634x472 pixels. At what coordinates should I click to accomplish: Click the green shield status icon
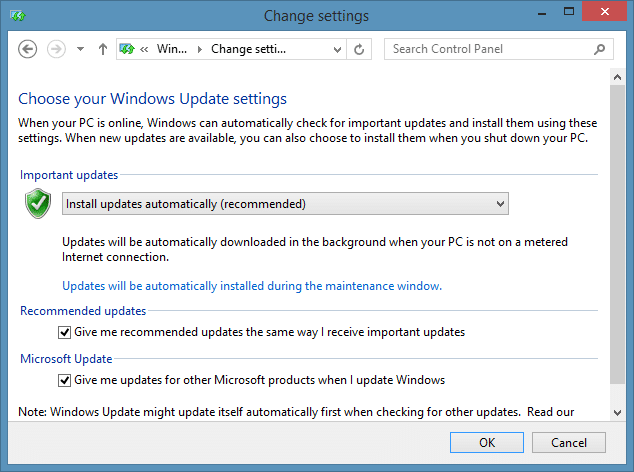(x=38, y=203)
